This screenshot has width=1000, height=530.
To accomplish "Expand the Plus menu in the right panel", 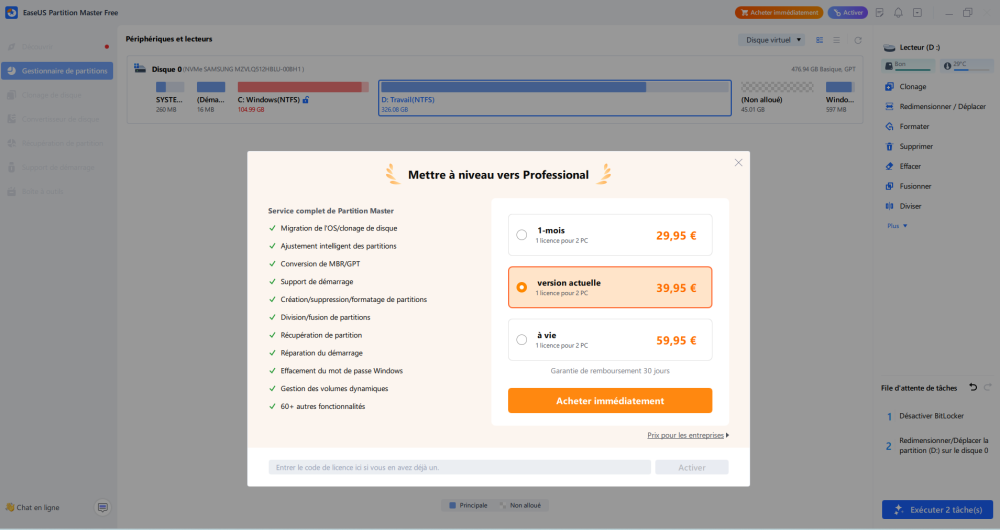I will point(897,226).
